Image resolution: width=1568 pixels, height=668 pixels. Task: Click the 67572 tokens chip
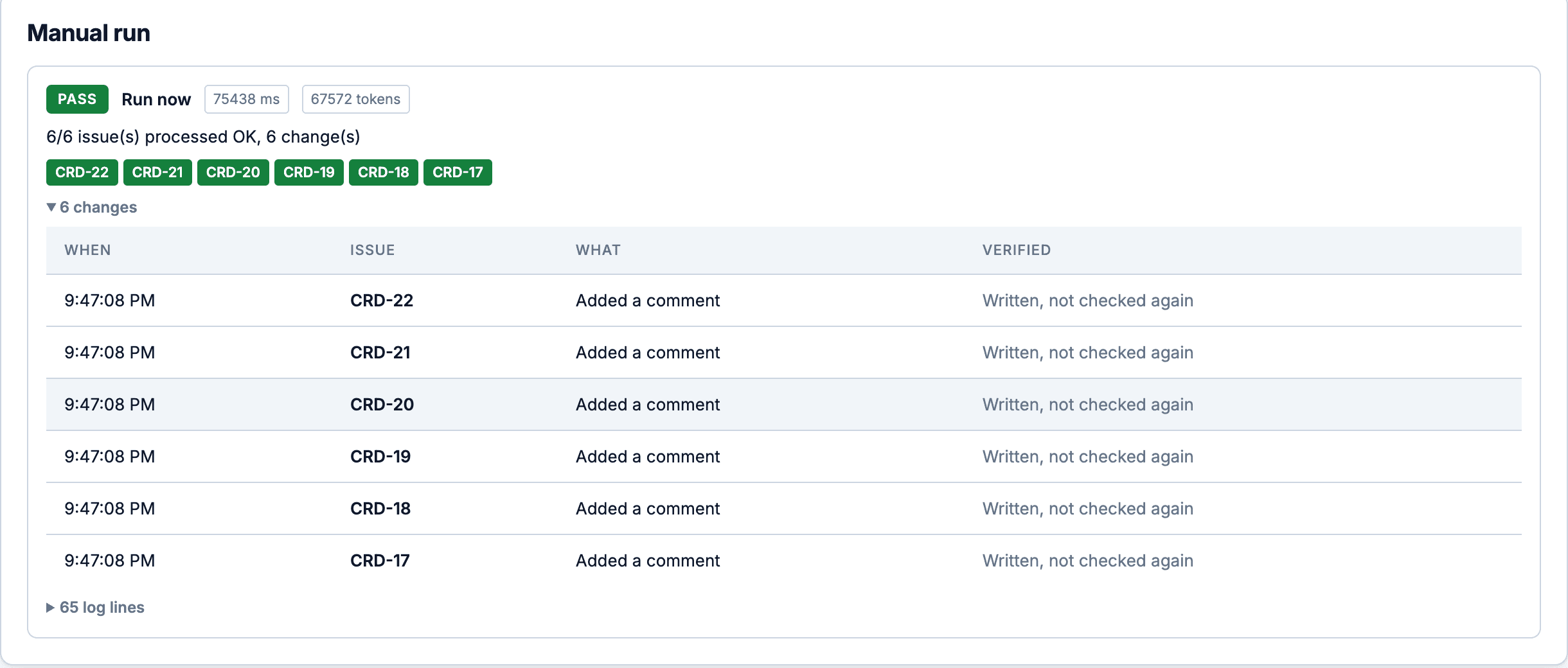tap(356, 99)
